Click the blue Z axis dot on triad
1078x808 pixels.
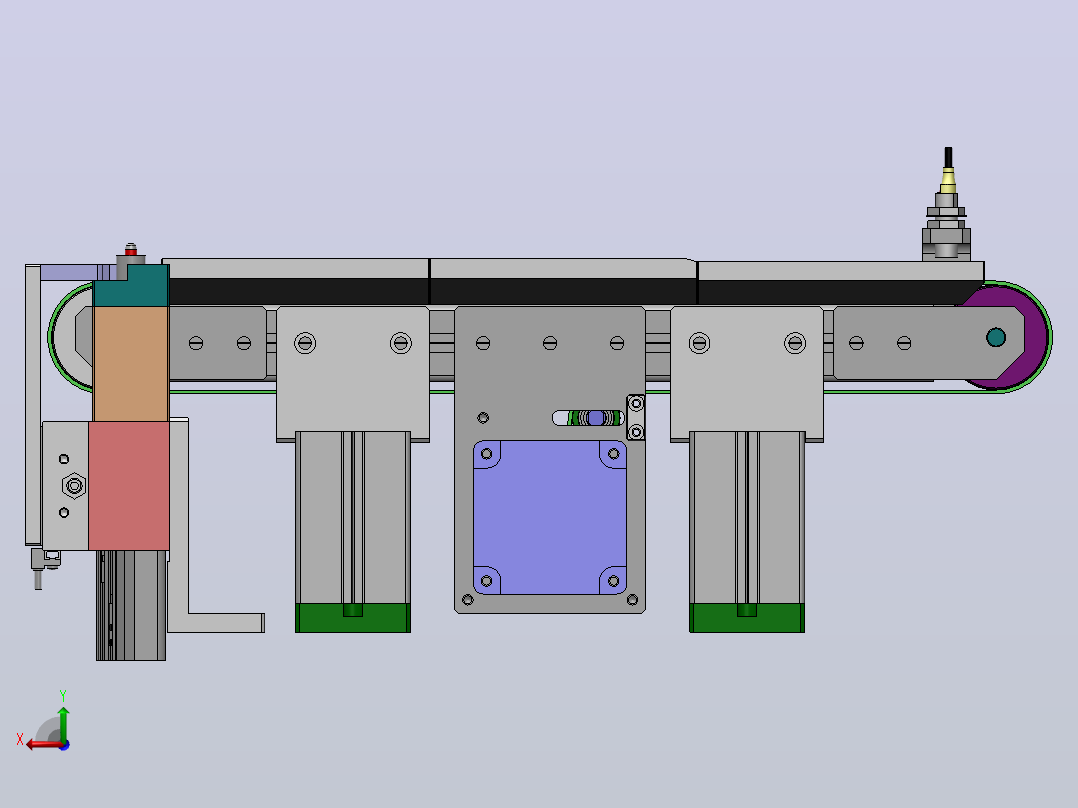(x=65, y=745)
